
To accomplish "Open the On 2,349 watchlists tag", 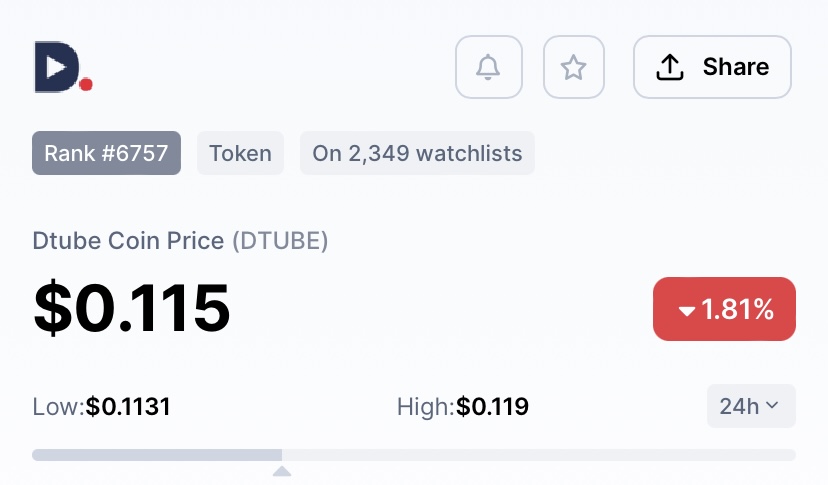I will coord(417,153).
